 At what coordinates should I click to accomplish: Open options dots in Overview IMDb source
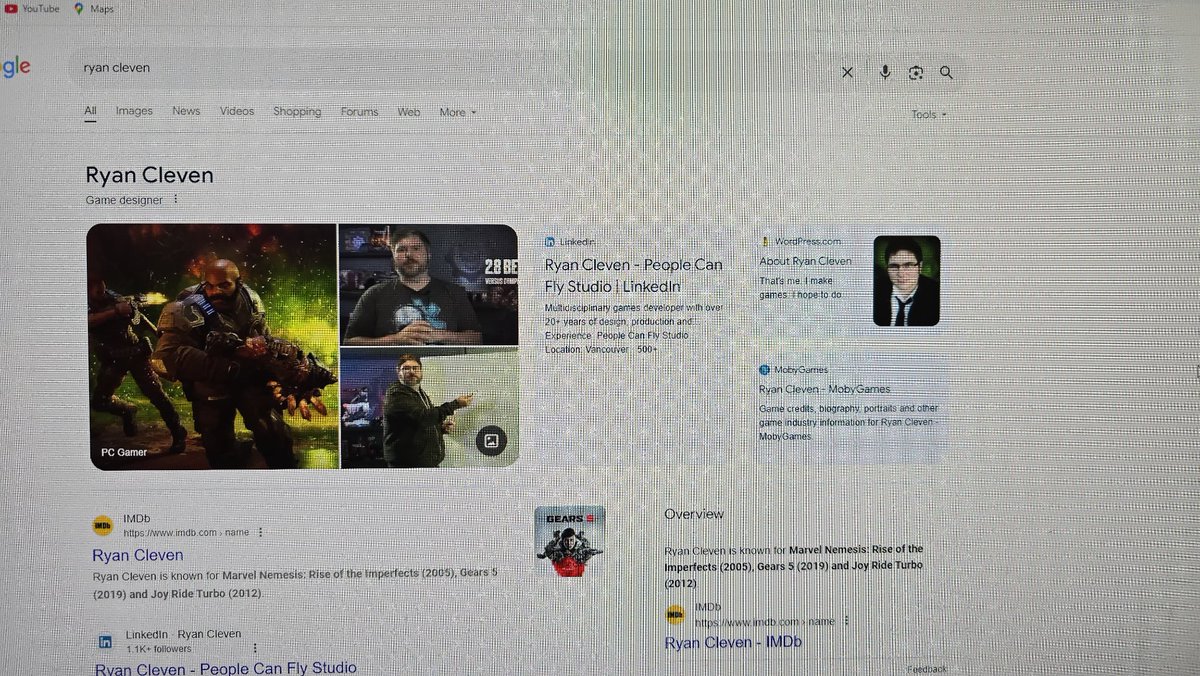click(846, 620)
